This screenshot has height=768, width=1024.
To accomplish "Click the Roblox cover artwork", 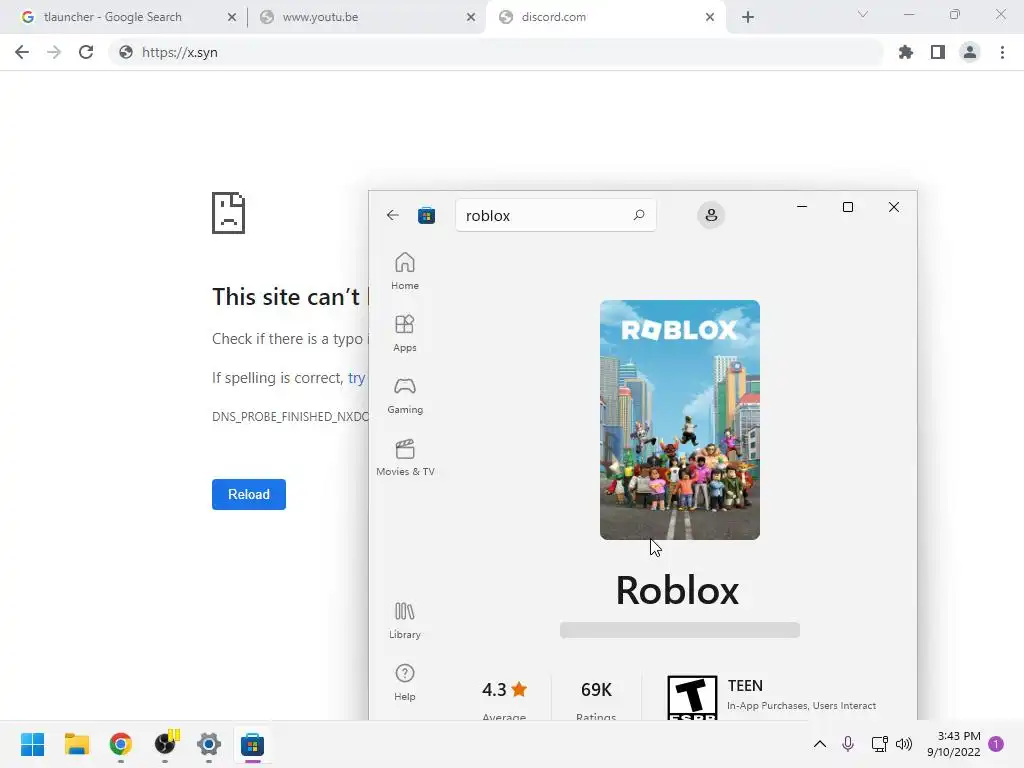I will click(x=680, y=420).
